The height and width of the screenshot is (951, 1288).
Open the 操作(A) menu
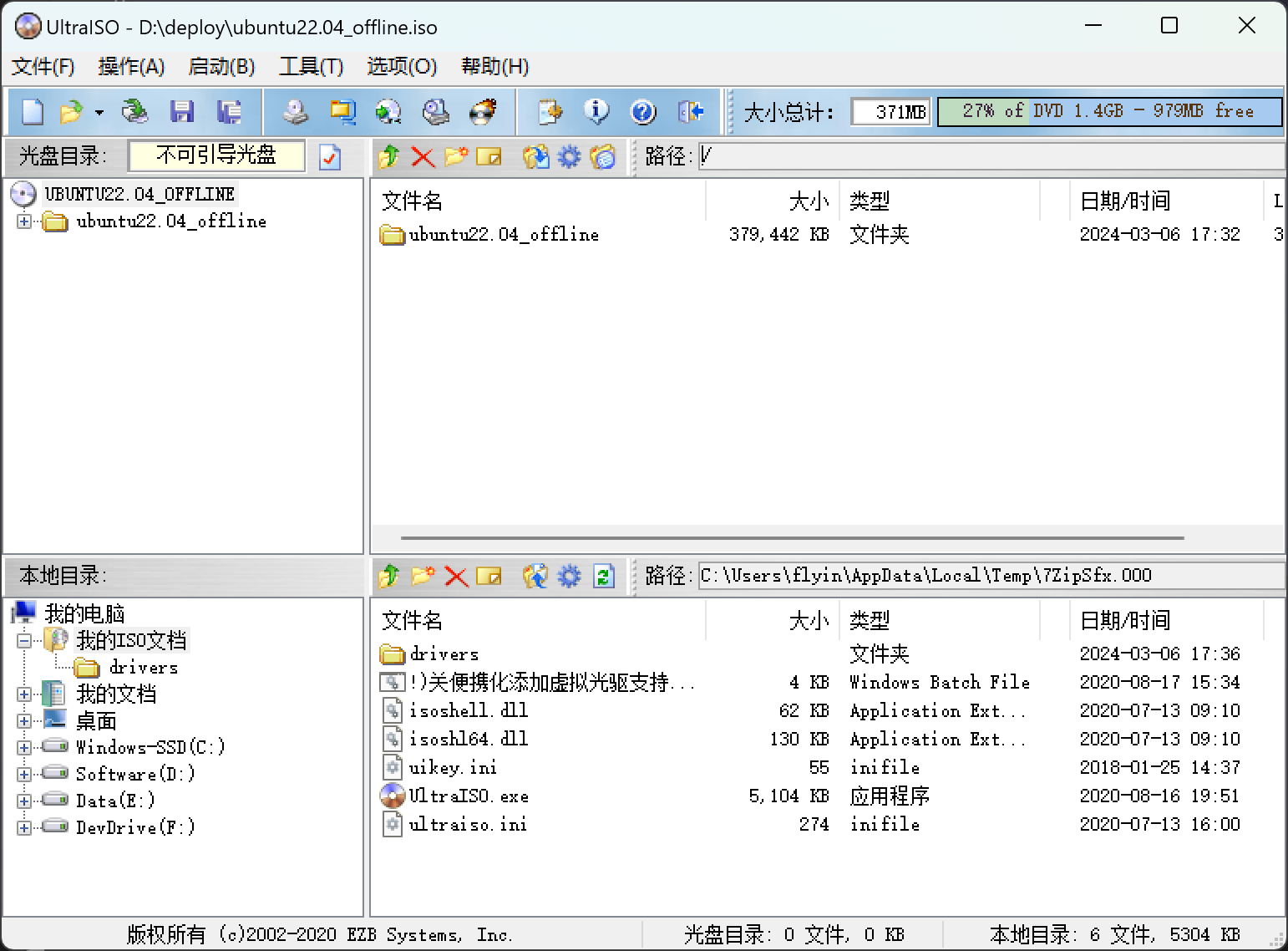[x=131, y=66]
